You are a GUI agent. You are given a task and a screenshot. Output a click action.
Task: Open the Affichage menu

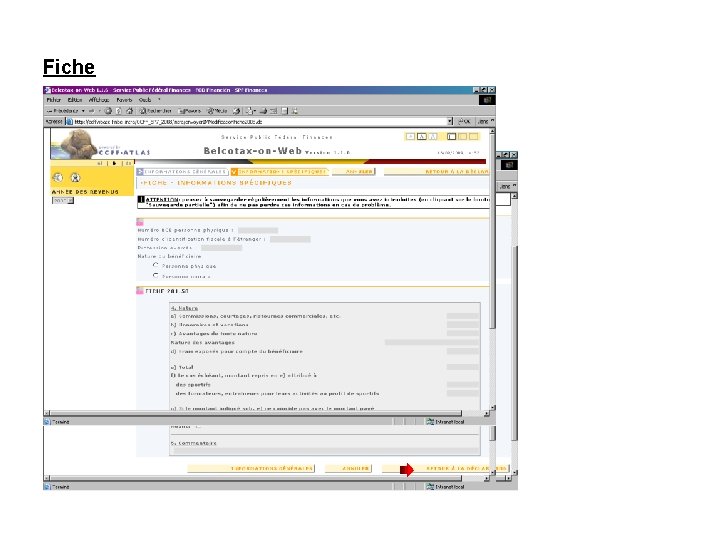[x=99, y=100]
